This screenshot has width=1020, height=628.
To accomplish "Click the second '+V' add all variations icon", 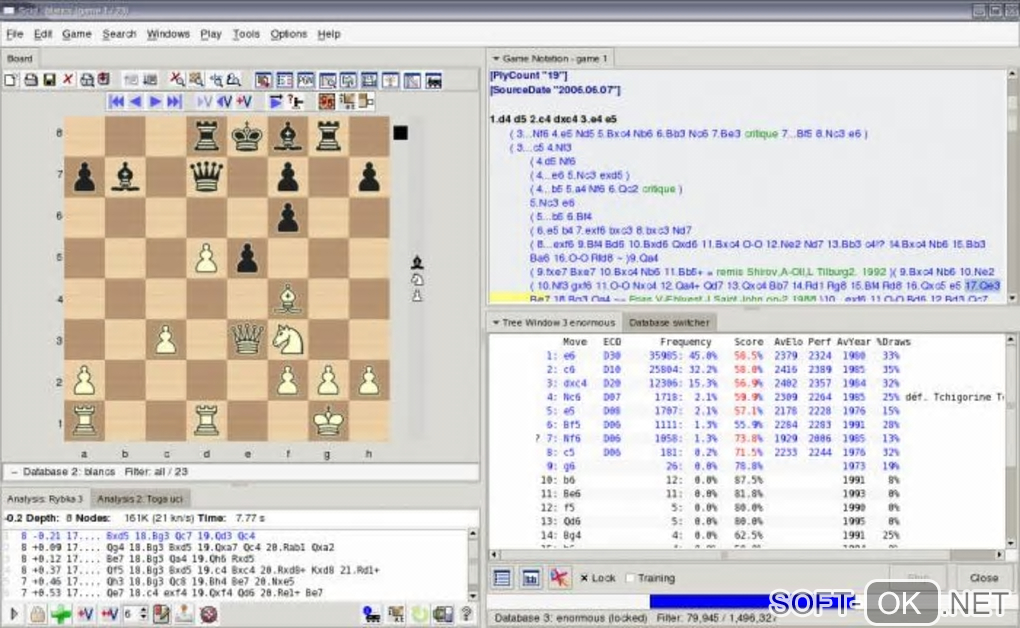I will (x=109, y=614).
